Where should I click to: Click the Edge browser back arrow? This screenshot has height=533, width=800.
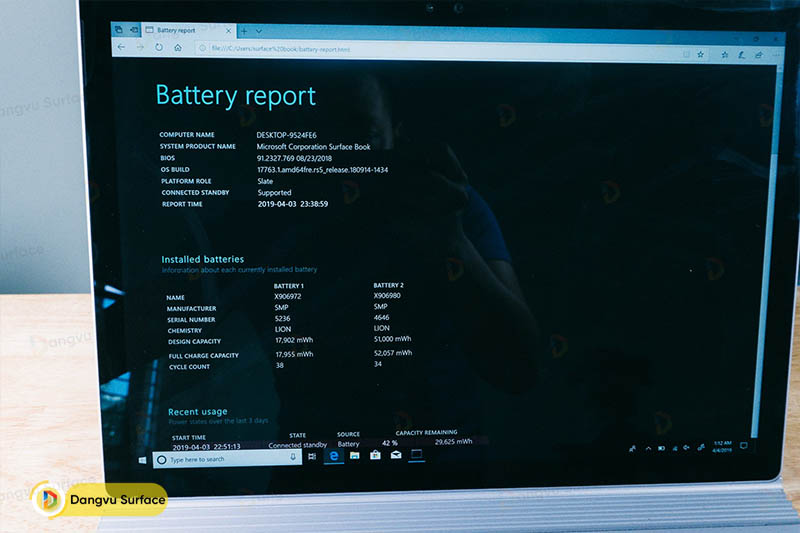coord(121,47)
